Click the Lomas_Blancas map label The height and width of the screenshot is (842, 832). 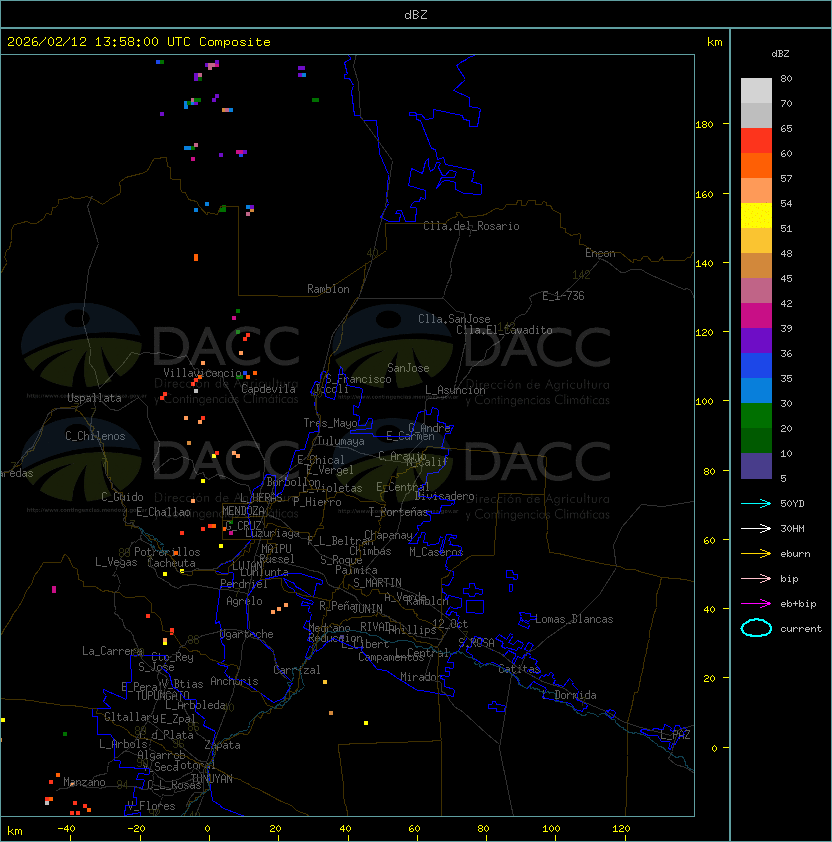574,619
